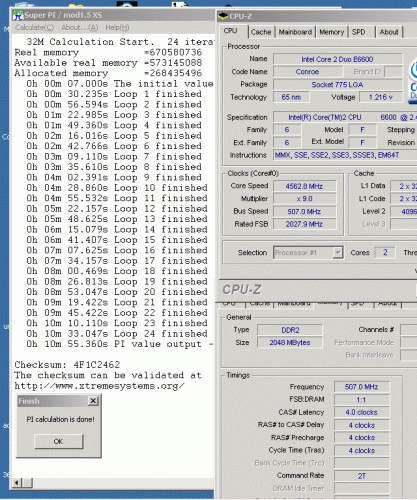Screen dimensions: 417x500
Task: Click the RAS# Precharge value 4 clocks
Action: tap(362, 438)
